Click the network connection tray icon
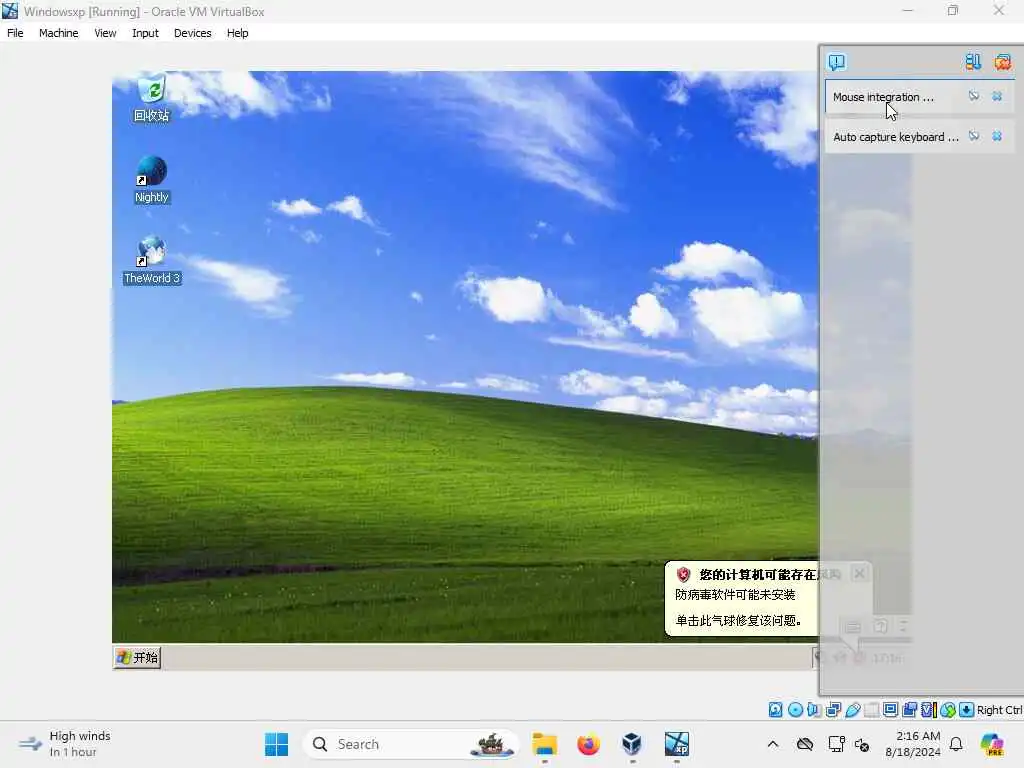The height and width of the screenshot is (768, 1024). click(x=837, y=744)
